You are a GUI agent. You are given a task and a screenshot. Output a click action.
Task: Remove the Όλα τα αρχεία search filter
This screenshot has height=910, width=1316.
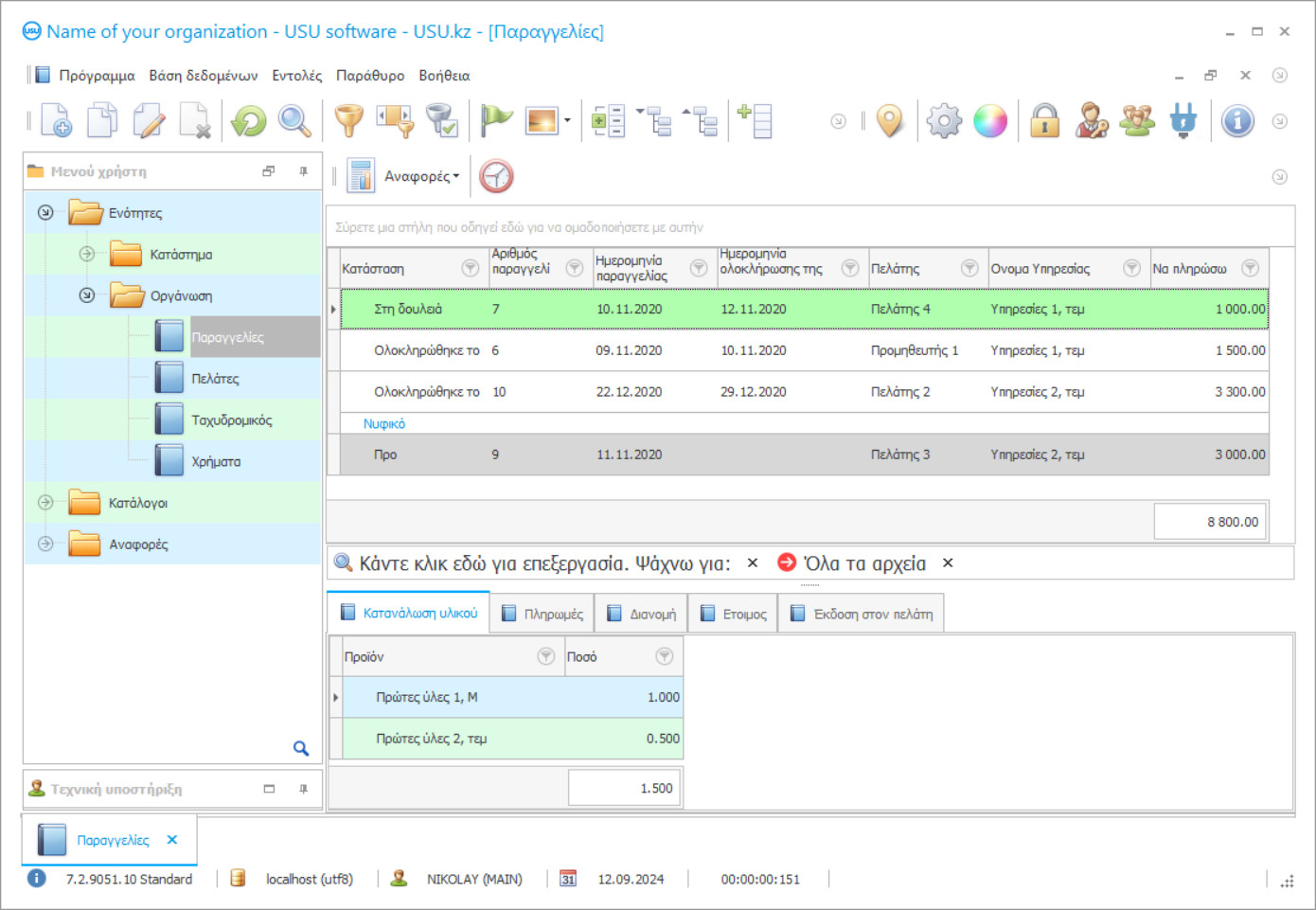(948, 563)
